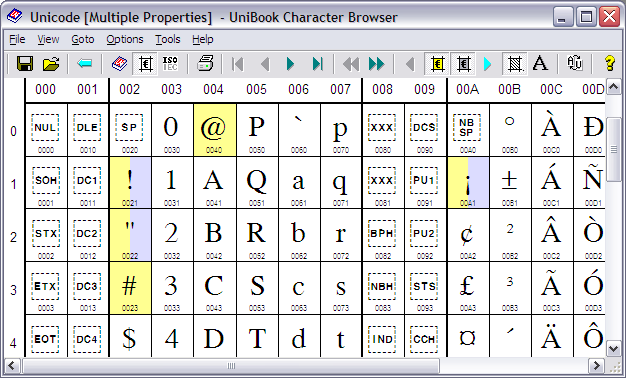Go to last page arrow icon
The width and height of the screenshot is (626, 378).
[x=318, y=64]
